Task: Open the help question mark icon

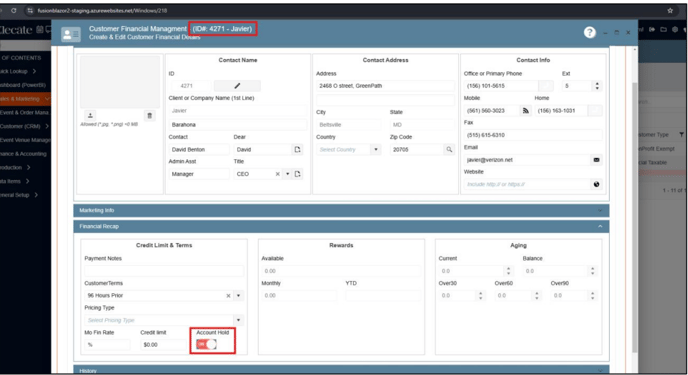Action: (x=590, y=32)
